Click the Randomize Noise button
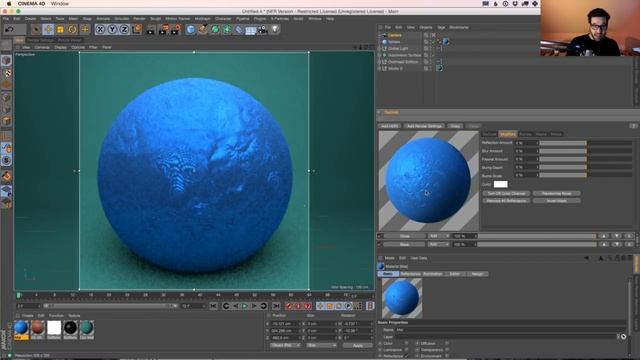 pyautogui.click(x=557, y=193)
